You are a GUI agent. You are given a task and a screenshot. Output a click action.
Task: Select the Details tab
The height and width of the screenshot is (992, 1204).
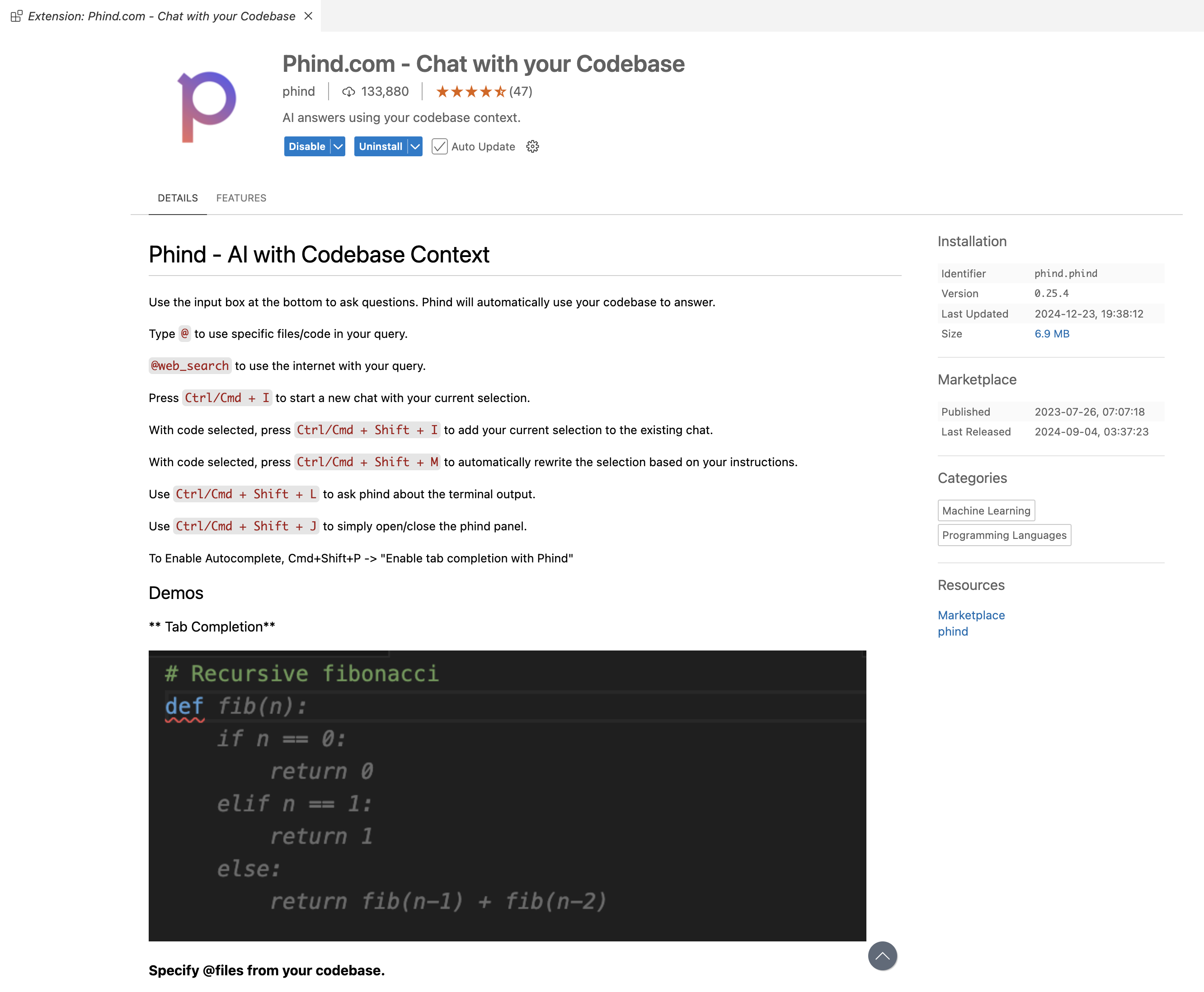coord(177,198)
